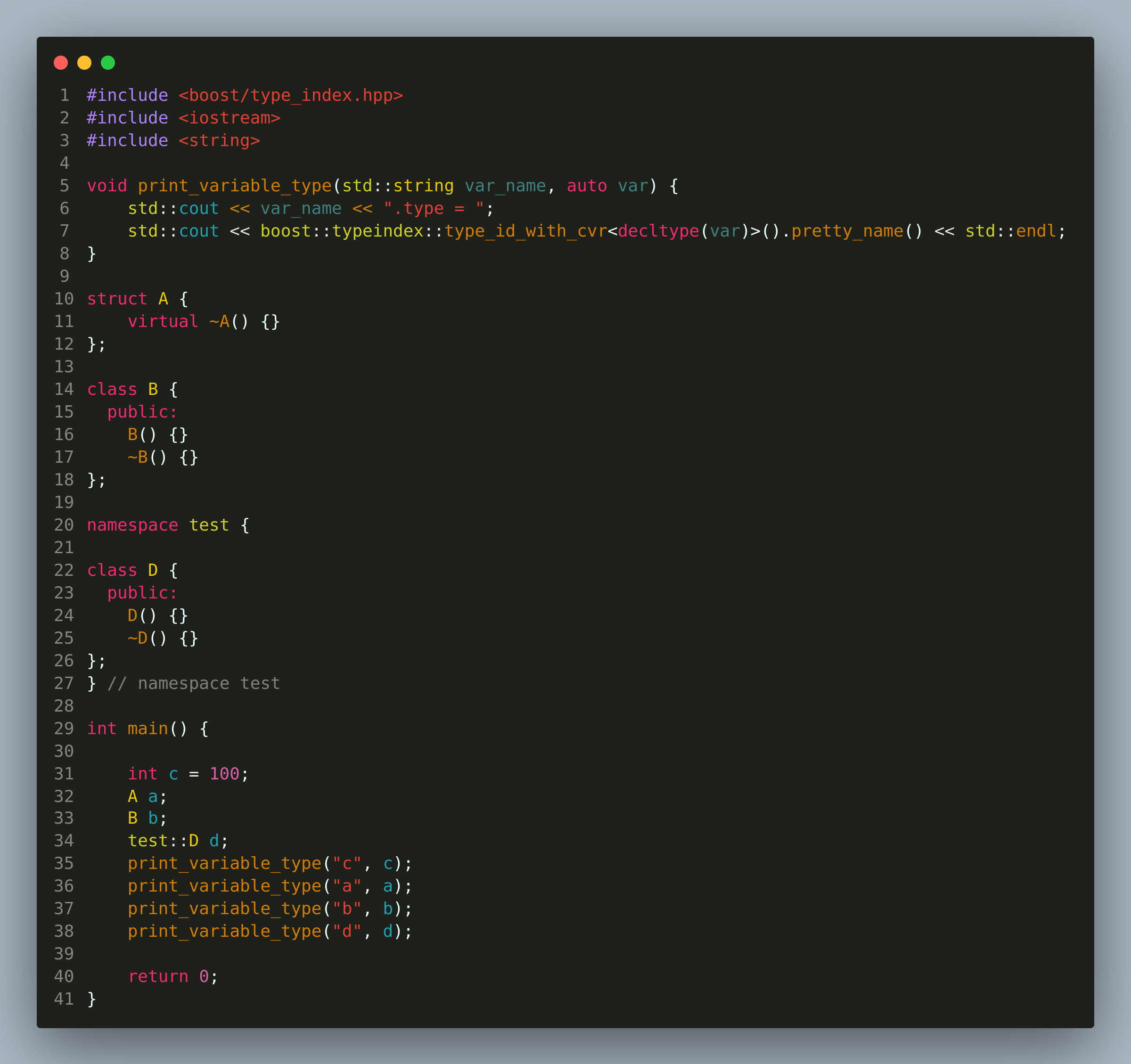The height and width of the screenshot is (1064, 1131).
Task: Click the green maximize window dot
Action: [x=108, y=63]
